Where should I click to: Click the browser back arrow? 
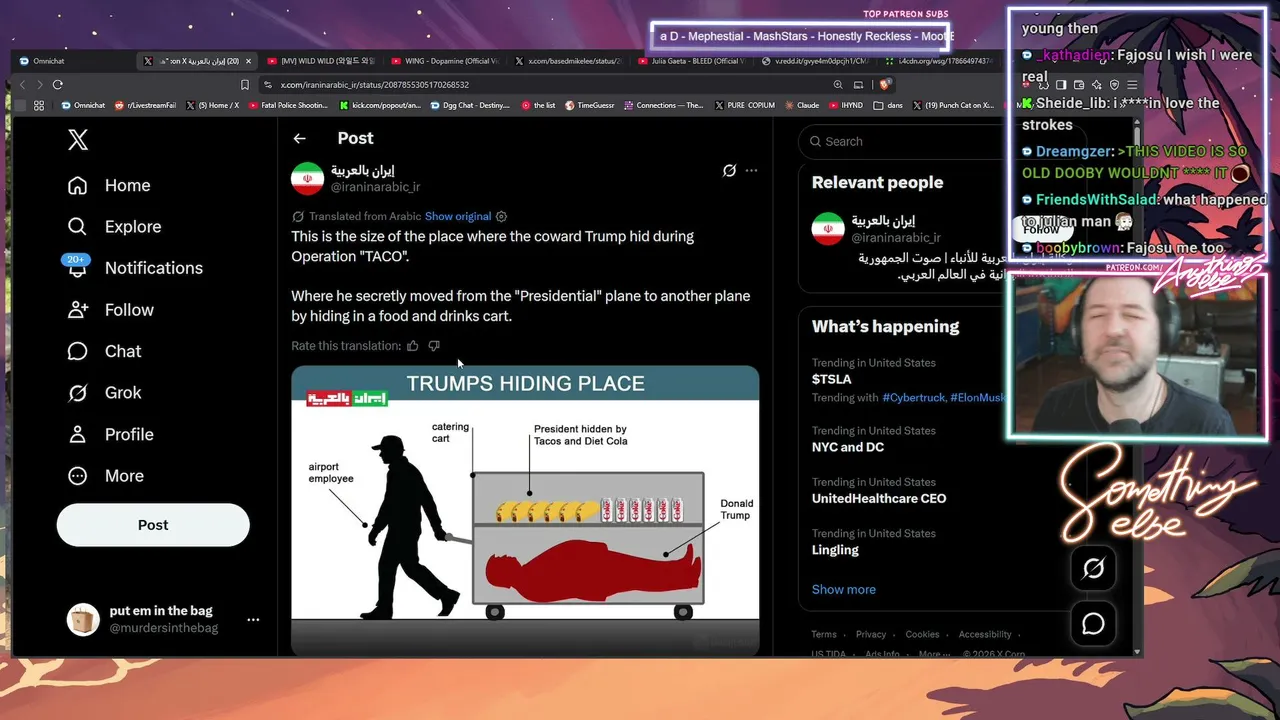coord(22,85)
